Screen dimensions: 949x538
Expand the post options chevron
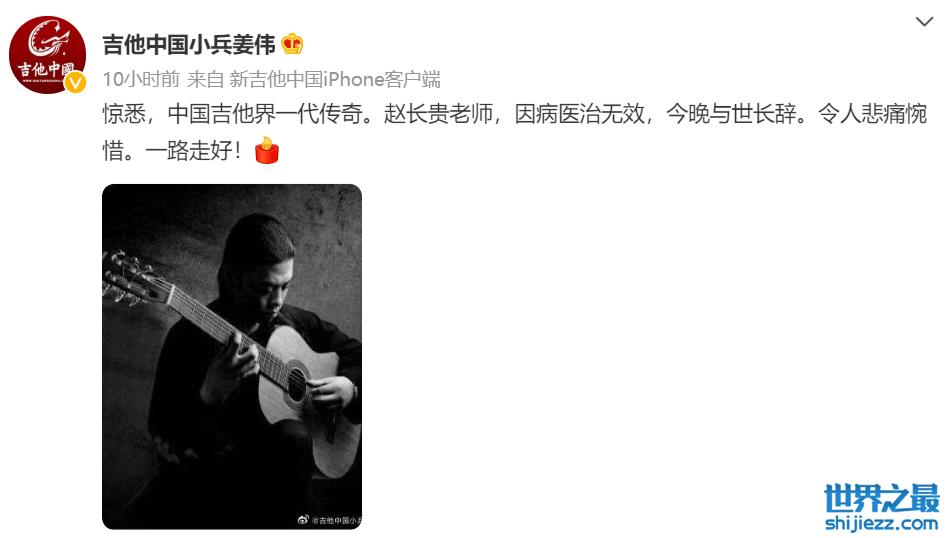[924, 22]
